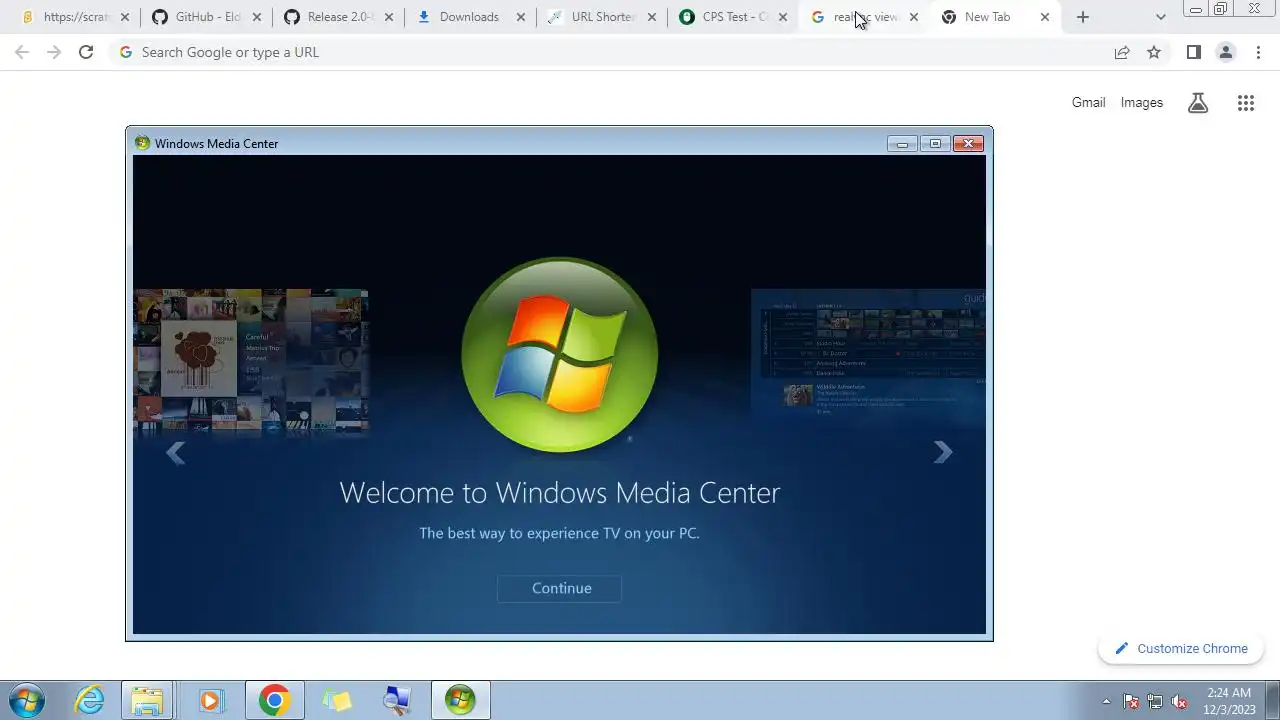Open the Magnifier taskbar icon

398,700
